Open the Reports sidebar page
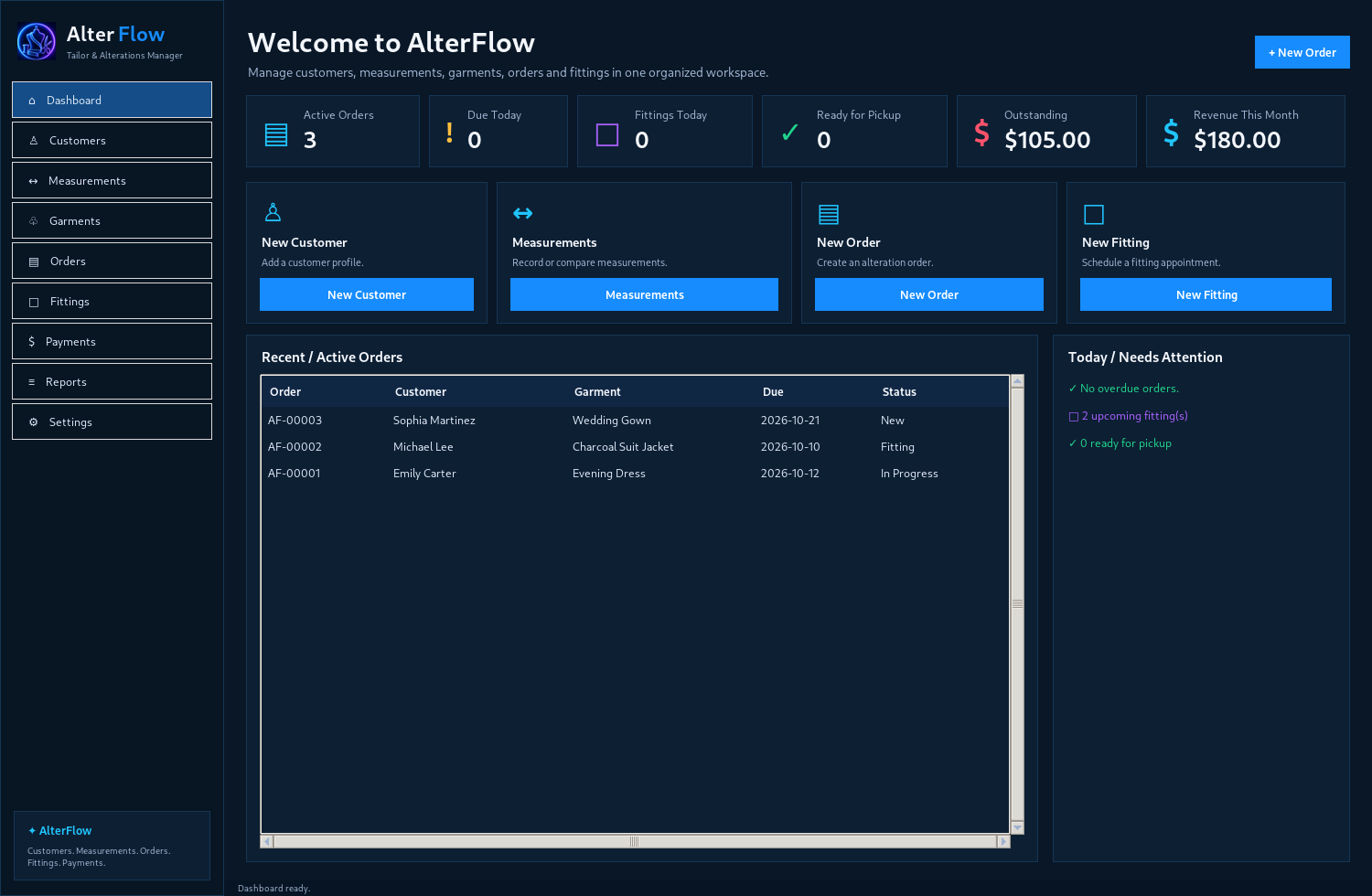The image size is (1372, 896). coord(112,381)
